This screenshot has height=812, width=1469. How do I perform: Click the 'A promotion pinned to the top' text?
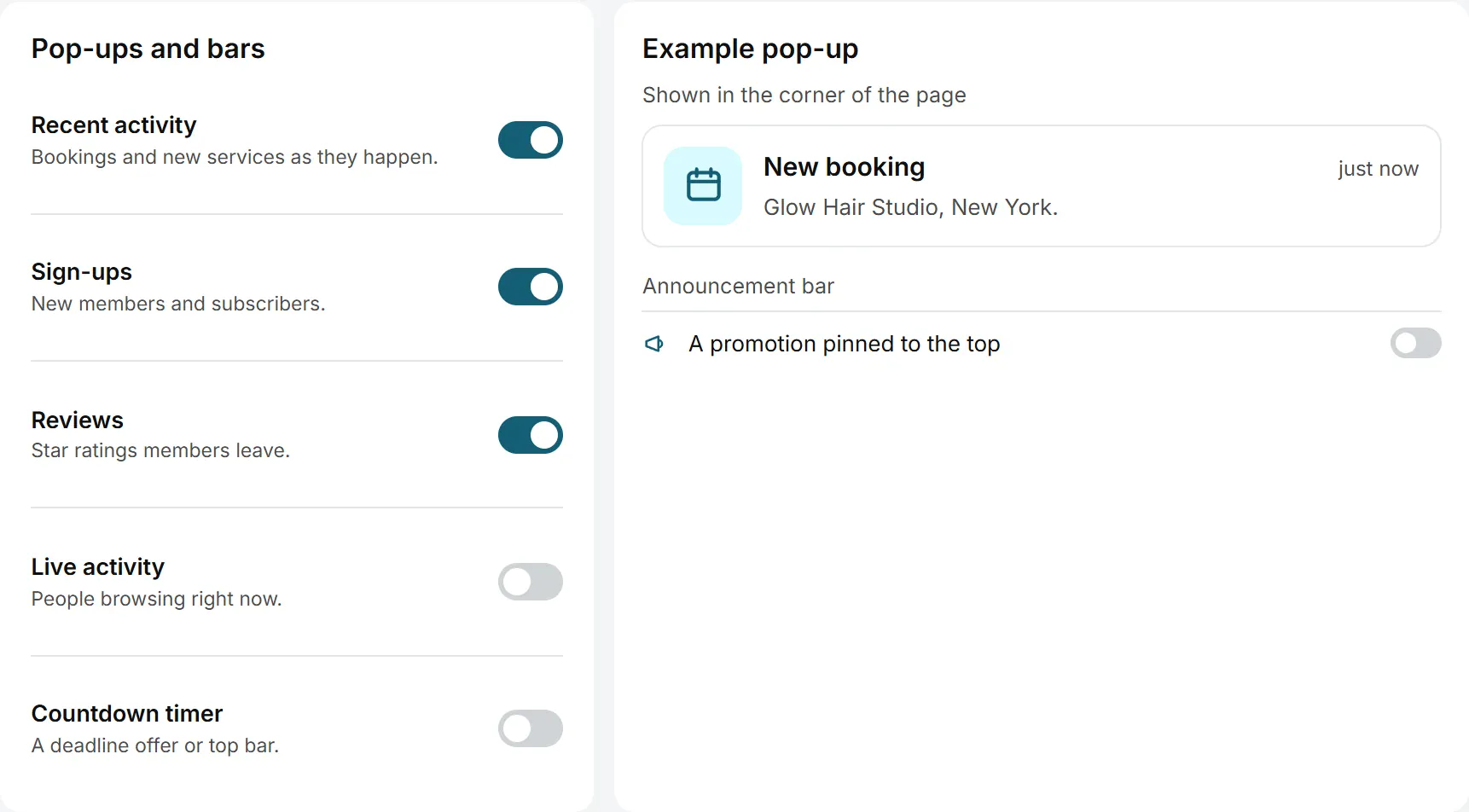coord(845,344)
